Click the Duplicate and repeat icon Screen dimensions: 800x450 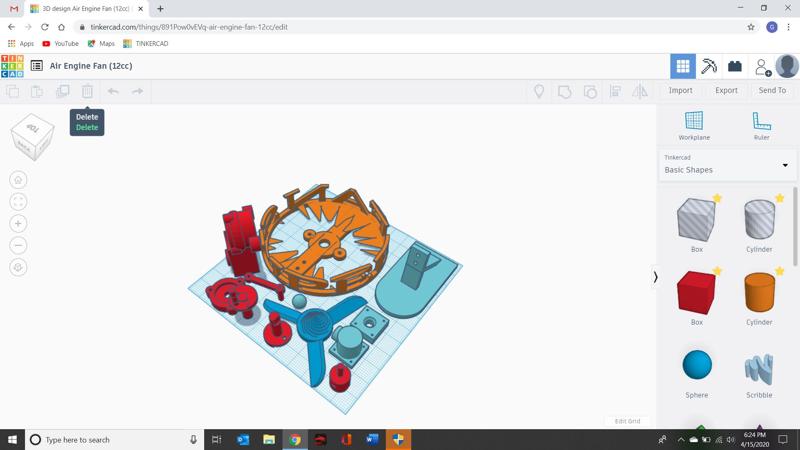click(62, 91)
